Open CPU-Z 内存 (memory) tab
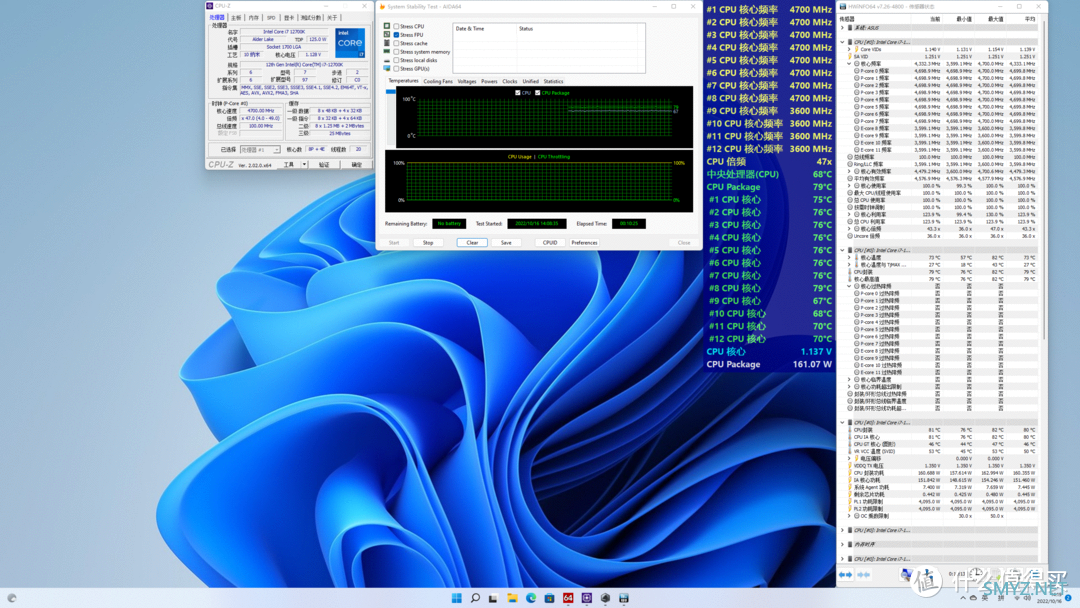 [253, 18]
